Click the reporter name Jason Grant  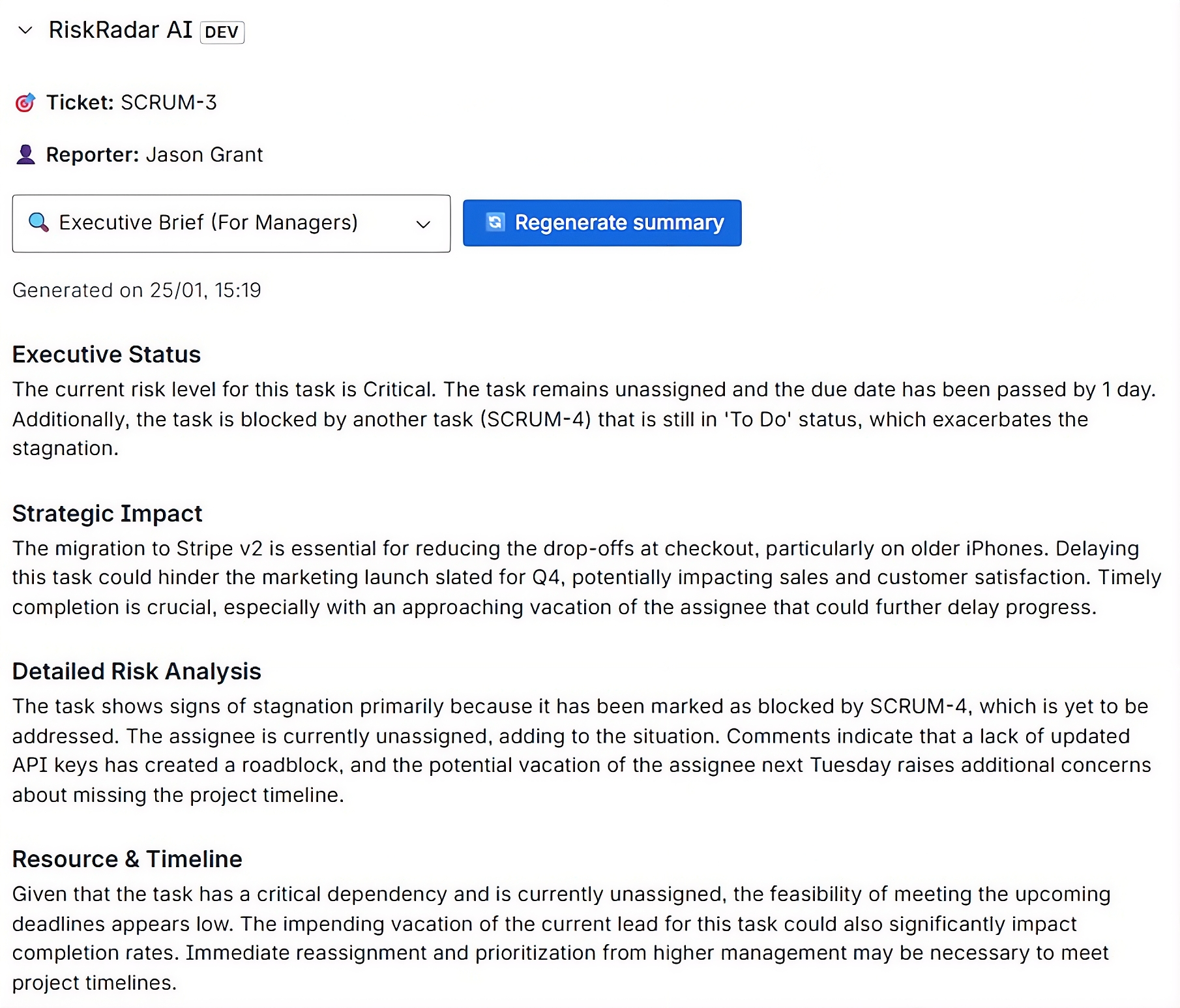pyautogui.click(x=204, y=155)
